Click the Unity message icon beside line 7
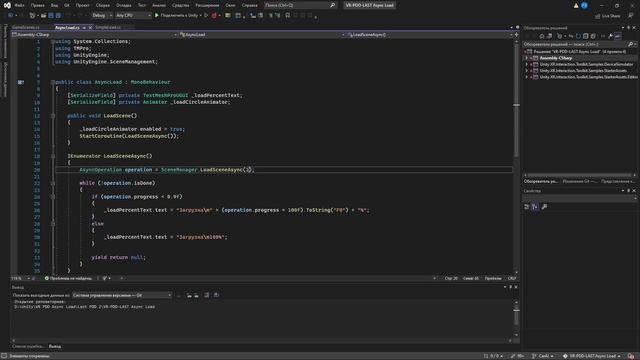This screenshot has width=640, height=360. (20, 82)
